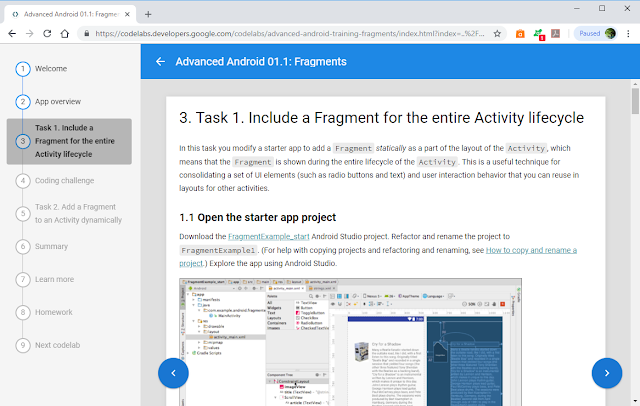Viewport: 640px width, 406px height.
Task: Go to the next step with the round blue button
Action: (607, 373)
